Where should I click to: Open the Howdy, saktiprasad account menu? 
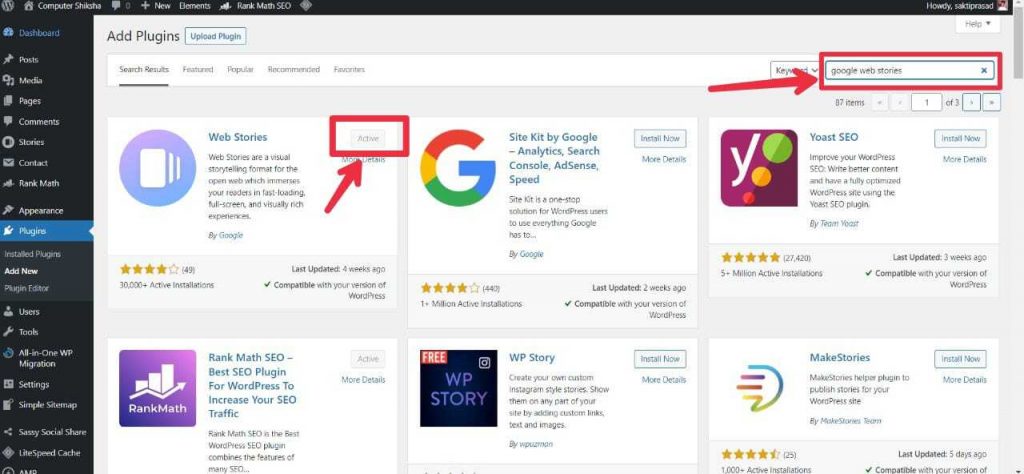coord(968,6)
